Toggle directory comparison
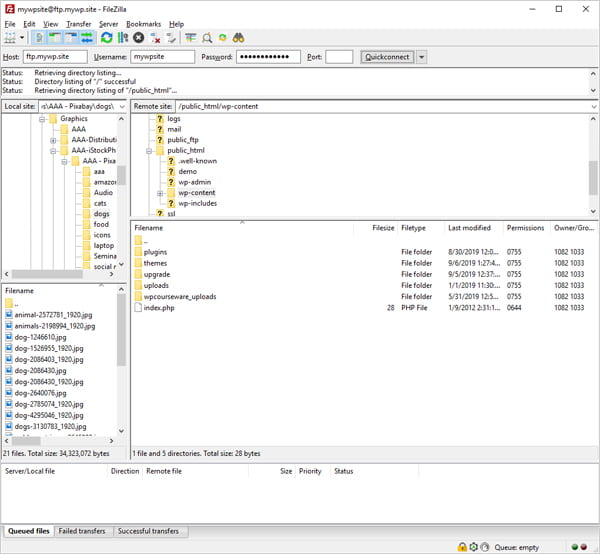Image resolution: width=600 pixels, height=554 pixels. point(207,37)
